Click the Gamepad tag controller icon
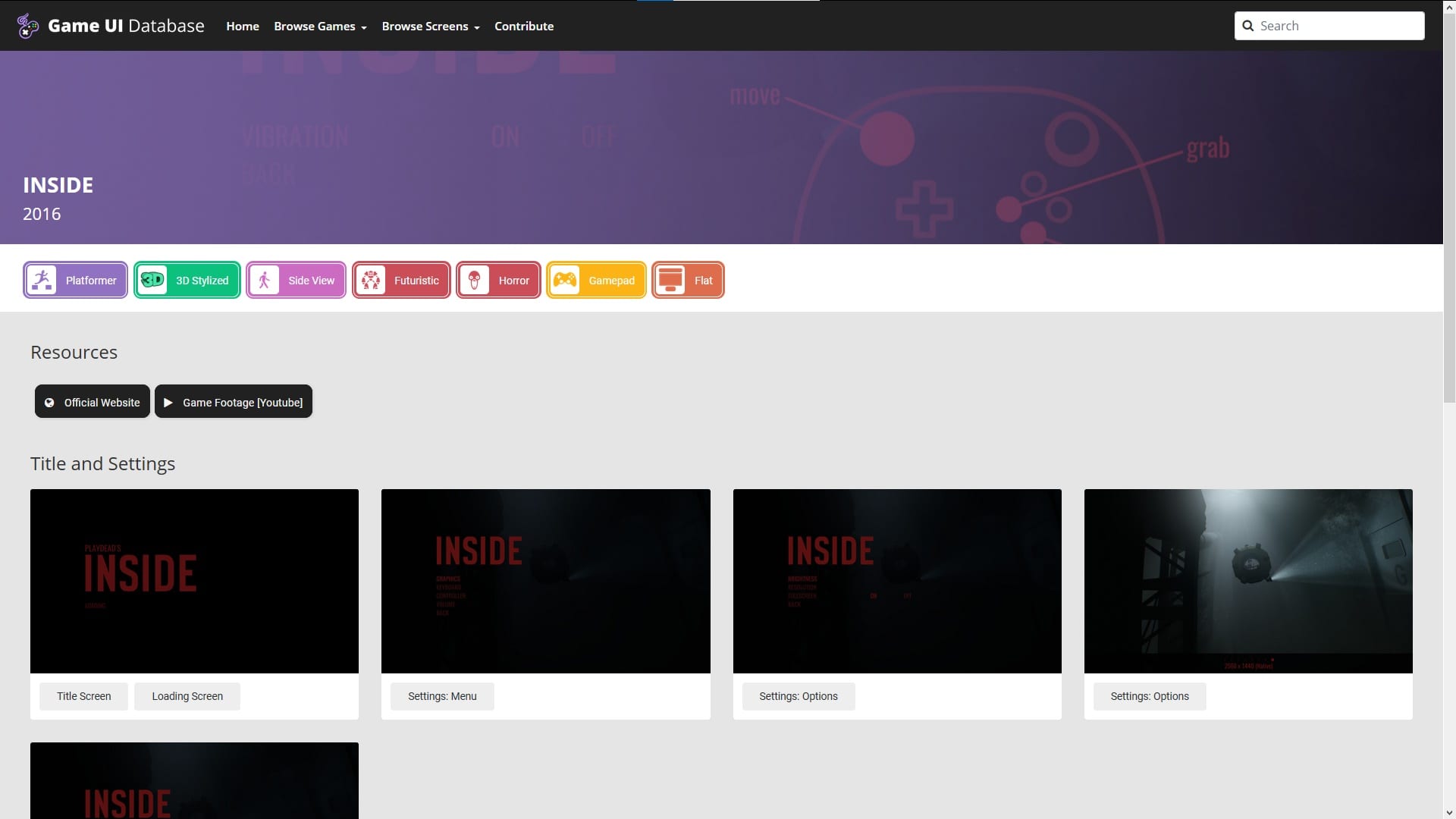 pos(565,280)
